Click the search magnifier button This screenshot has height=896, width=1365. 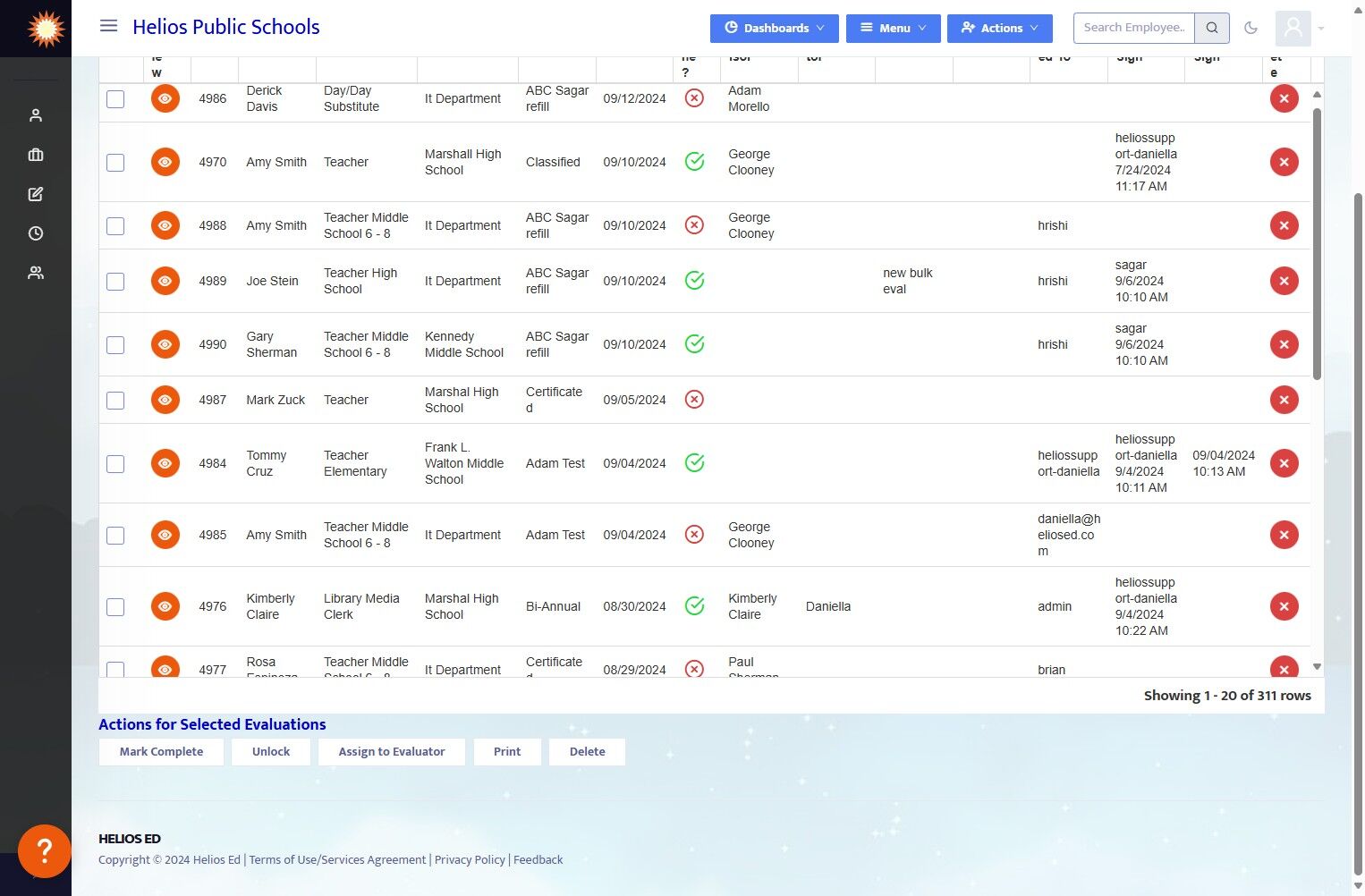(1212, 28)
